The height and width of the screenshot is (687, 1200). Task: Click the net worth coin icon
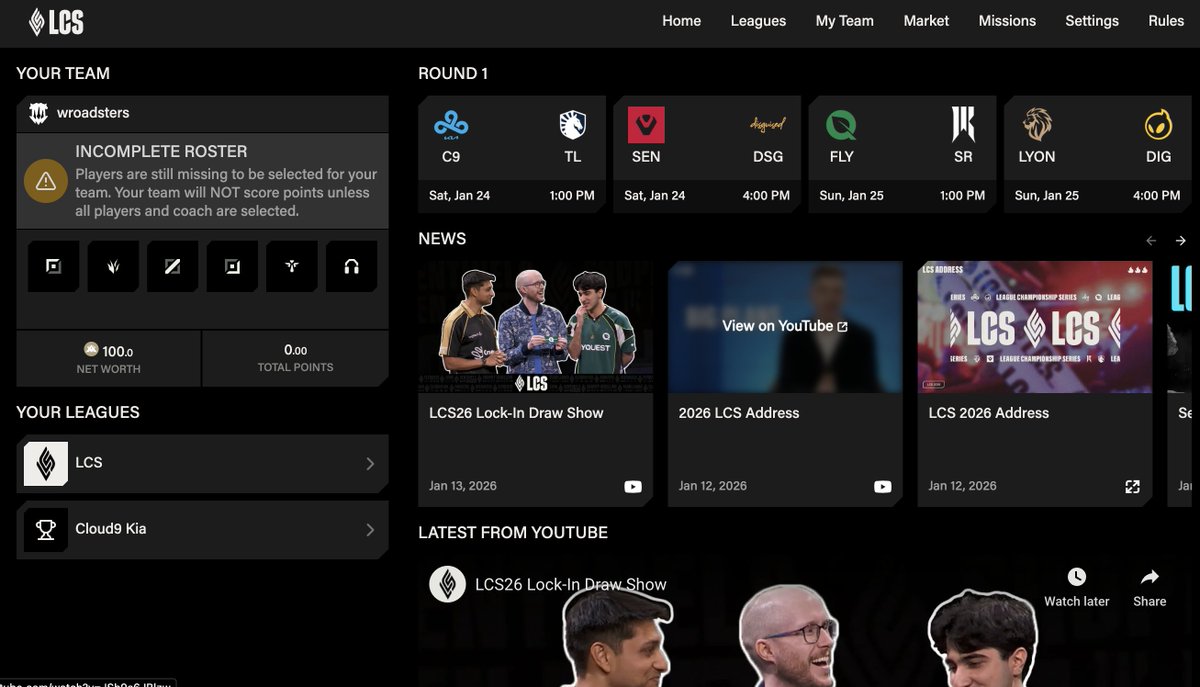pyautogui.click(x=91, y=350)
